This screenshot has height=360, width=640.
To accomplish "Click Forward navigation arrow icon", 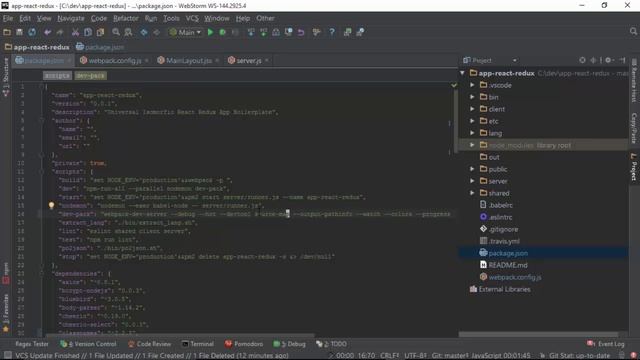I will (156, 32).
